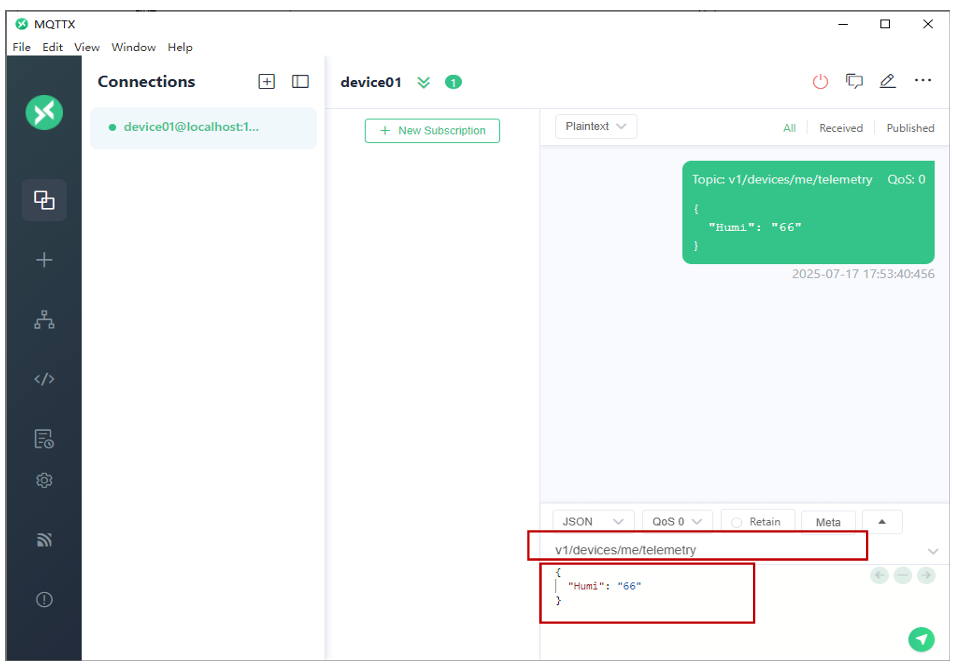Click the MQTTX title bar app icon
The height and width of the screenshot is (671, 962).
21,24
